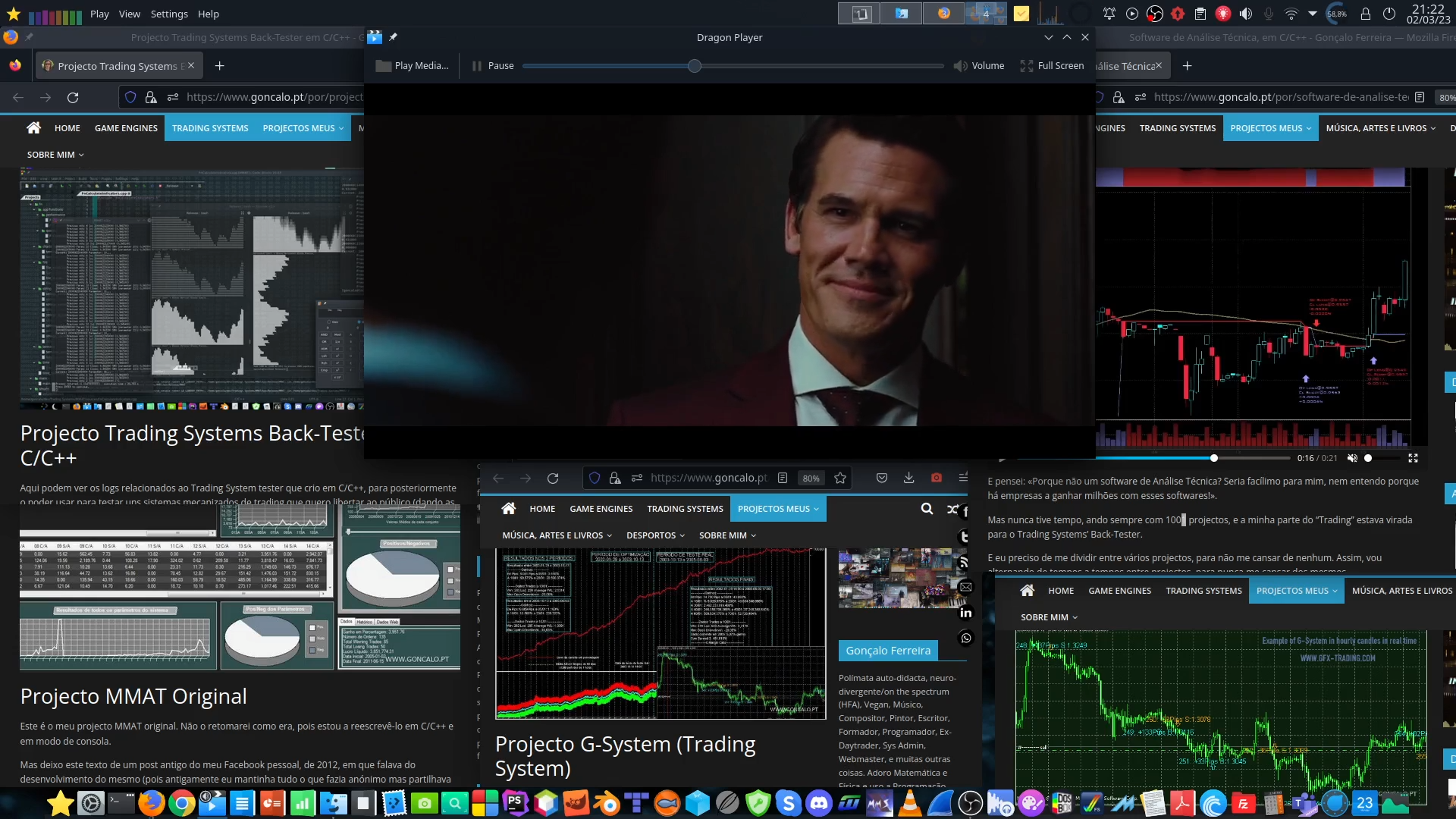Open the View menu in Dragon Player
This screenshot has width=1456, height=819.
(x=130, y=14)
